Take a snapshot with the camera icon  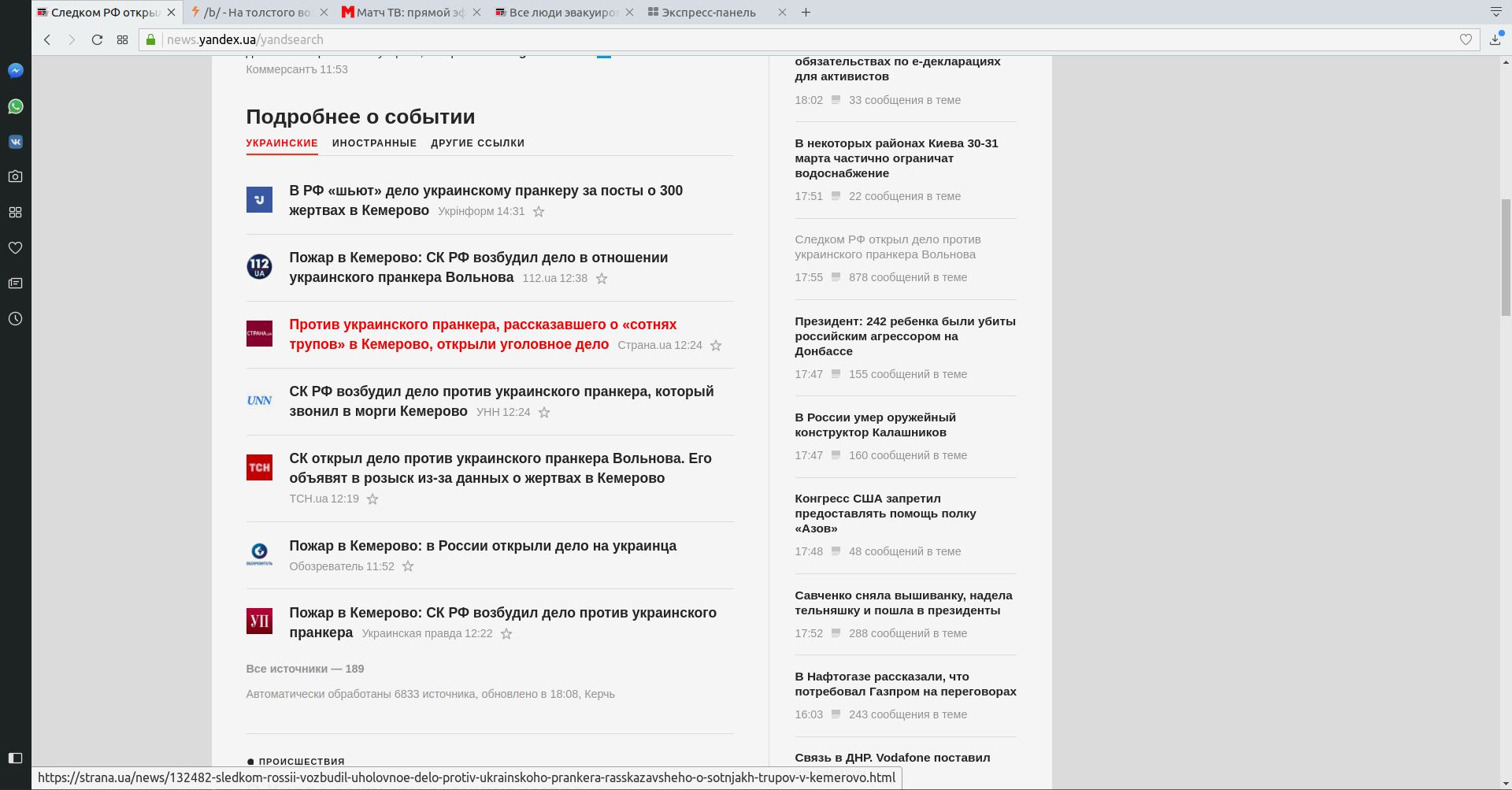(x=15, y=176)
